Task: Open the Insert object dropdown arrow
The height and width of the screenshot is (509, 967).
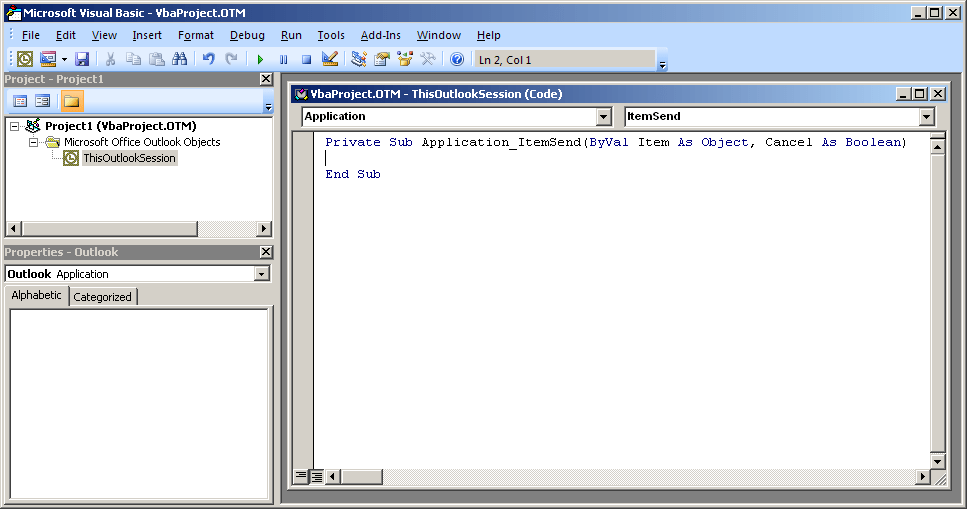Action: pos(64,59)
